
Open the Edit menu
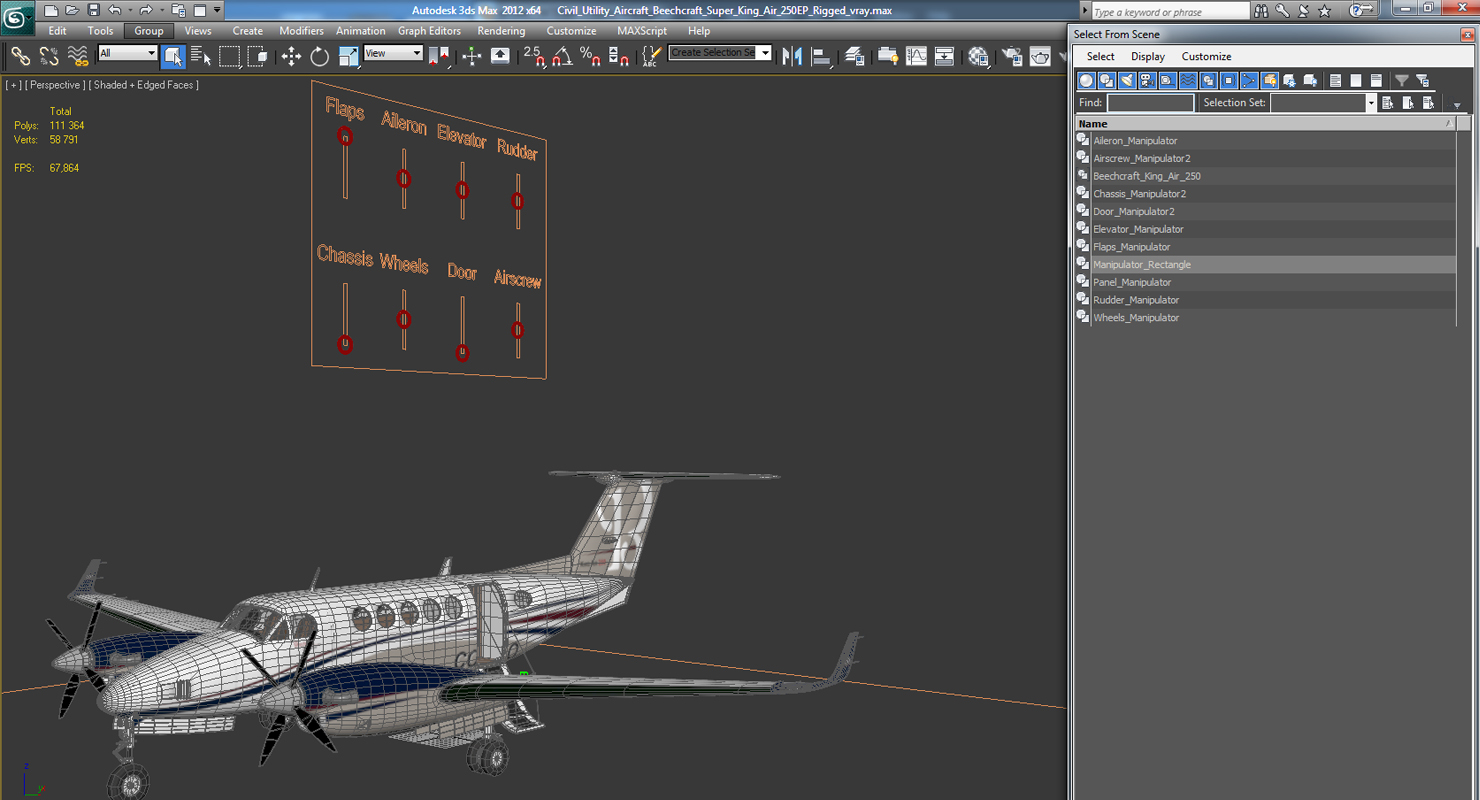(x=58, y=31)
